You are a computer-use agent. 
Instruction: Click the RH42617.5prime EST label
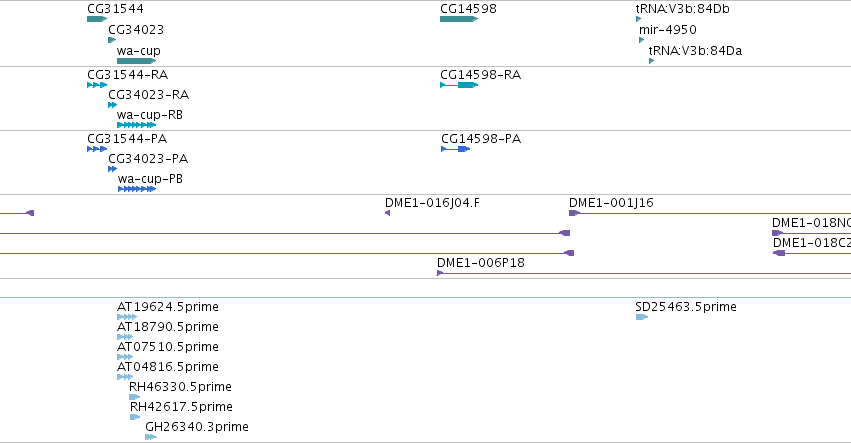tap(181, 407)
